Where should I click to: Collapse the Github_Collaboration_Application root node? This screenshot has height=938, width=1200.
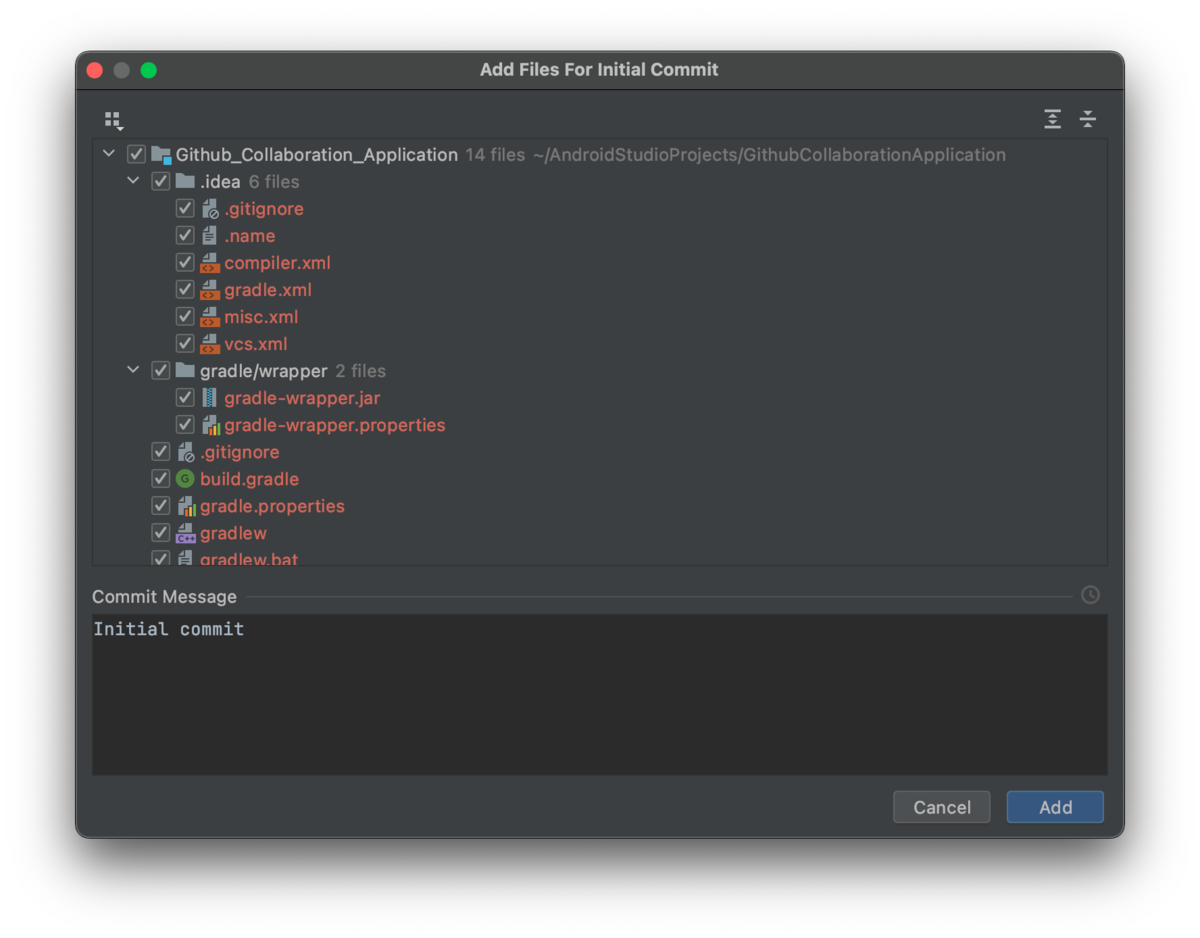click(108, 154)
